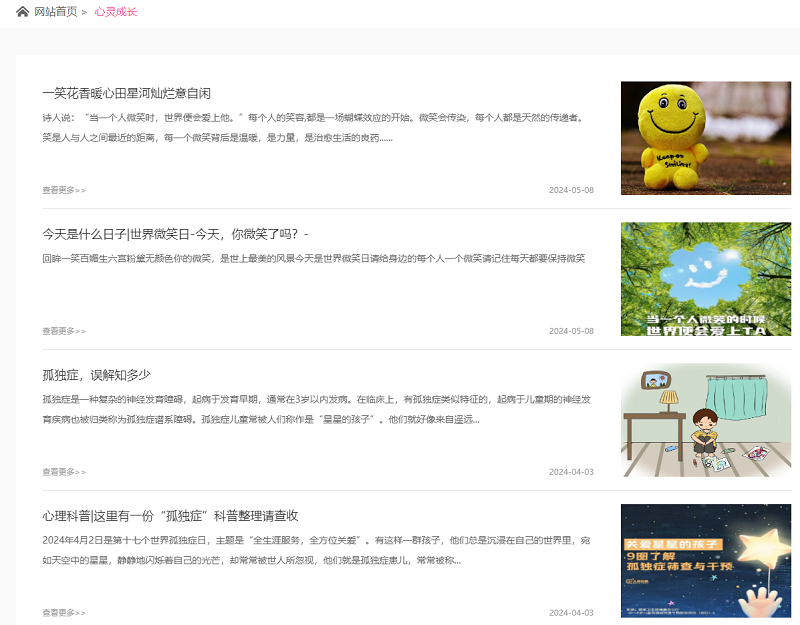Open article 今天是什么日子|世界微笑日
The height and width of the screenshot is (625, 800).
pyautogui.click(x=175, y=234)
